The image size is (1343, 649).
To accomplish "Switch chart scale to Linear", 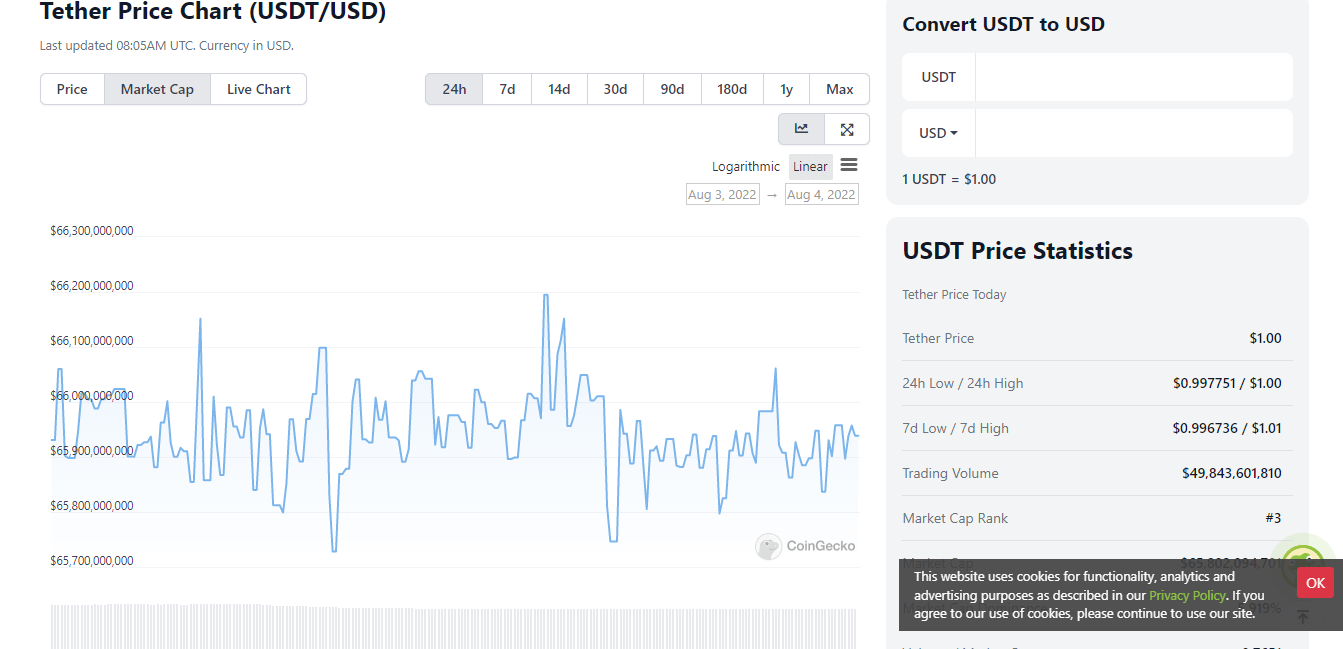I will 810,167.
